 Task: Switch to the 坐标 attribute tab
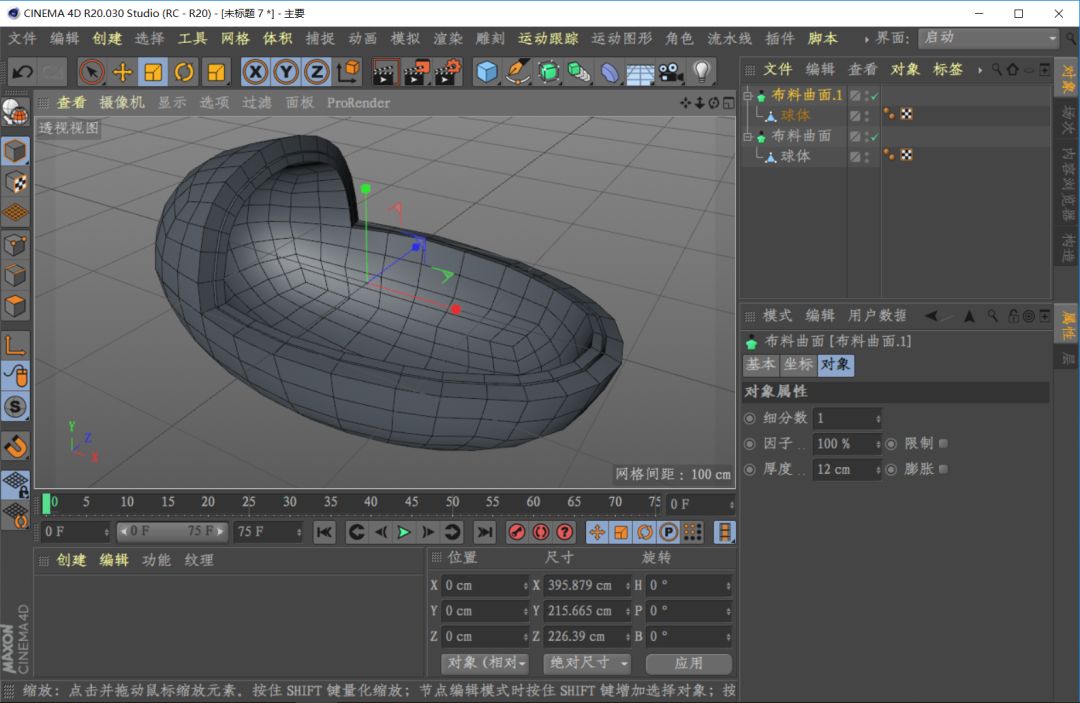point(798,365)
